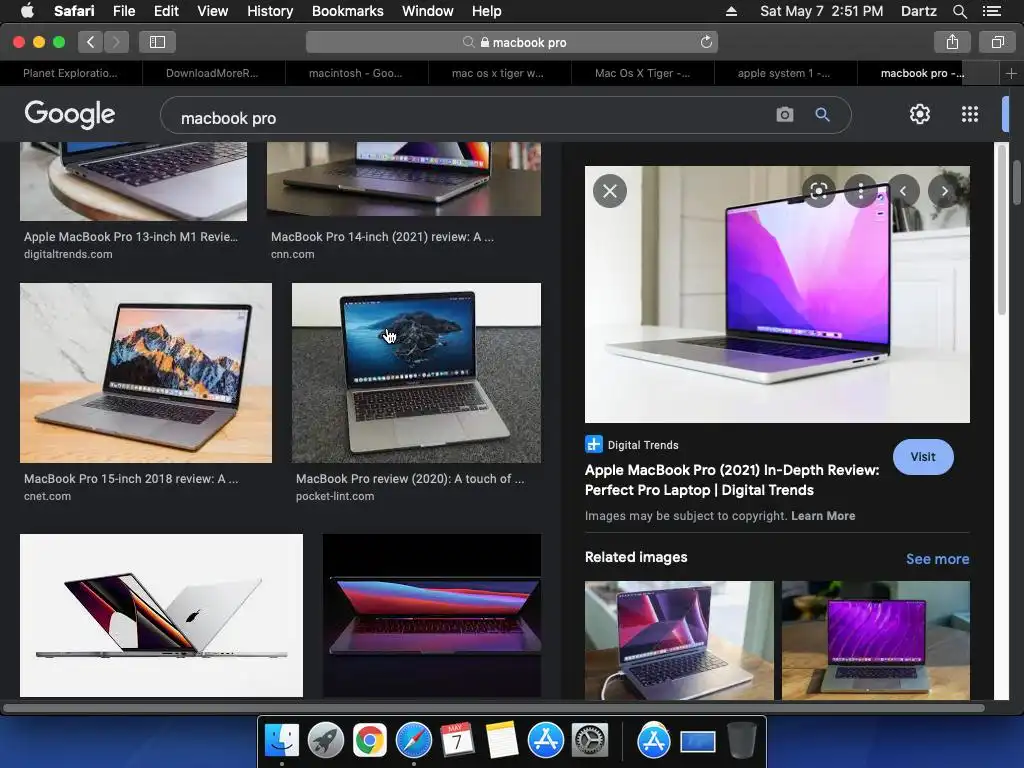
Task: Click the See more link
Action: click(x=937, y=559)
